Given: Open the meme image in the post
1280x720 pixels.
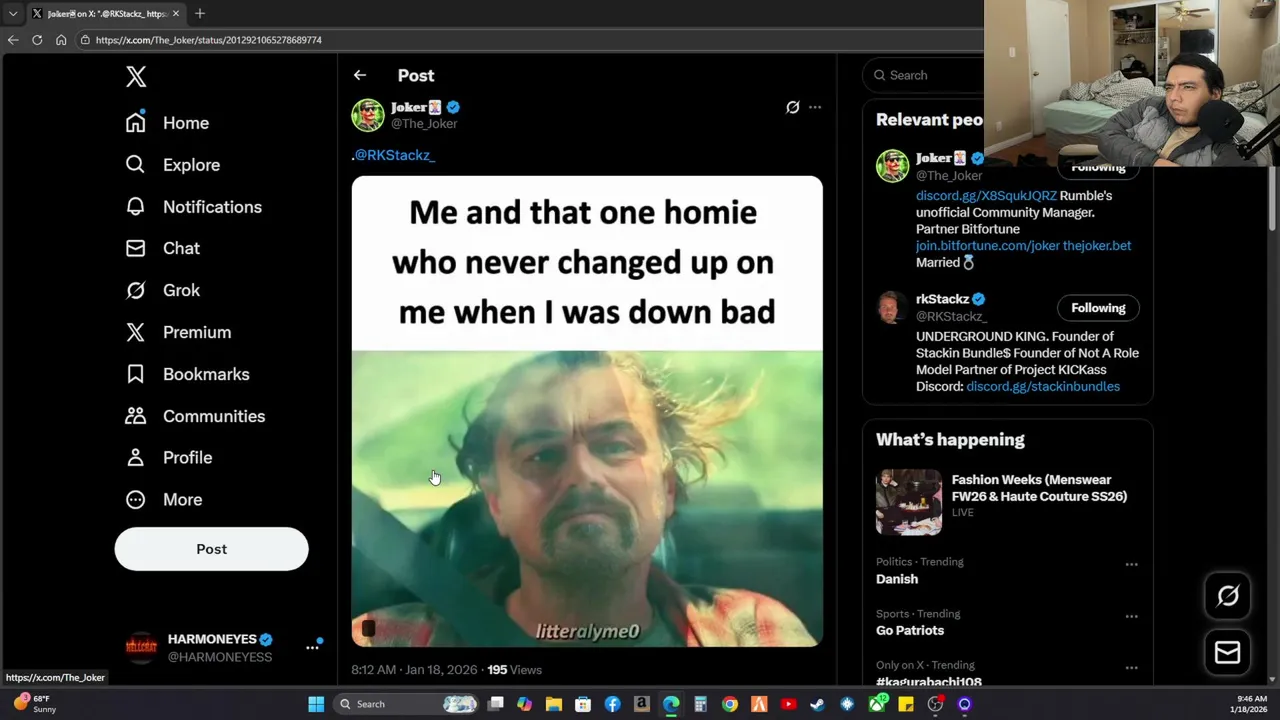Looking at the screenshot, I should [587, 411].
